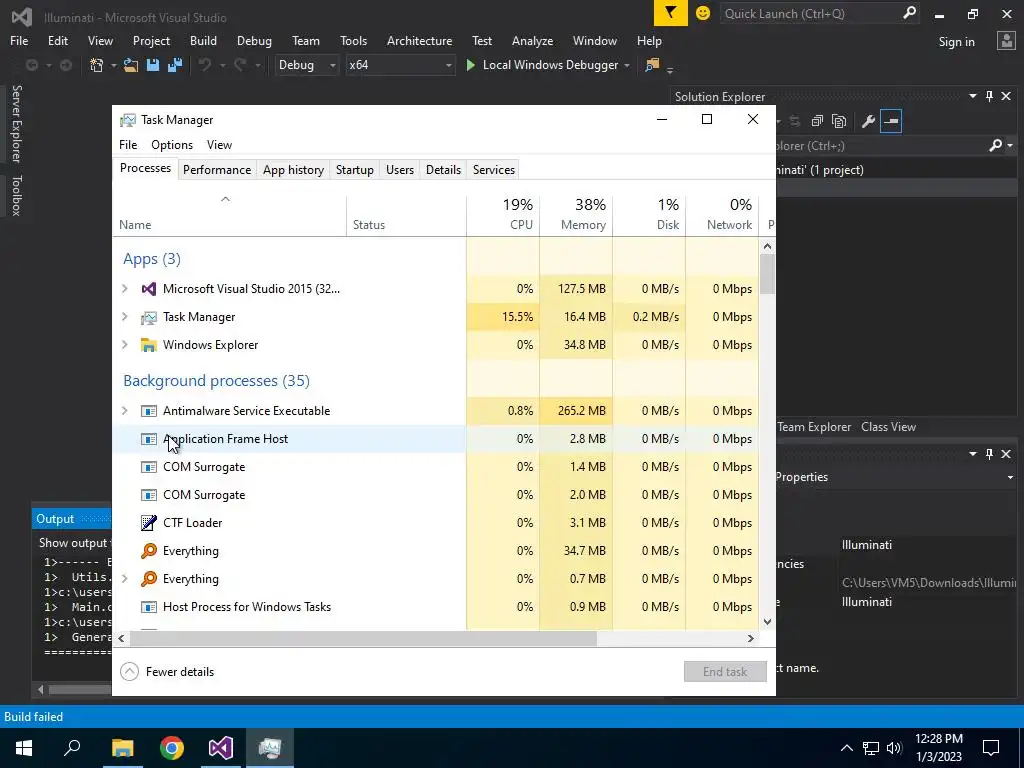
Task: Click the Open File toolbar icon
Action: pyautogui.click(x=131, y=65)
